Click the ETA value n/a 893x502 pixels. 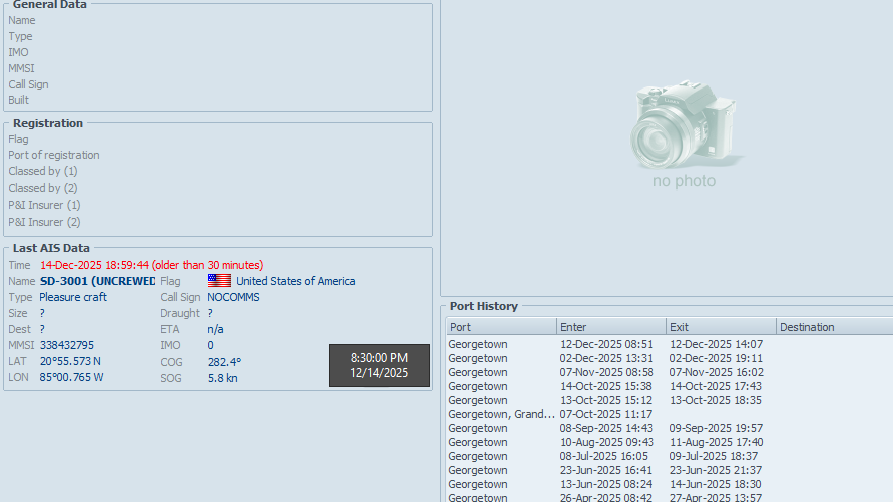(215, 329)
